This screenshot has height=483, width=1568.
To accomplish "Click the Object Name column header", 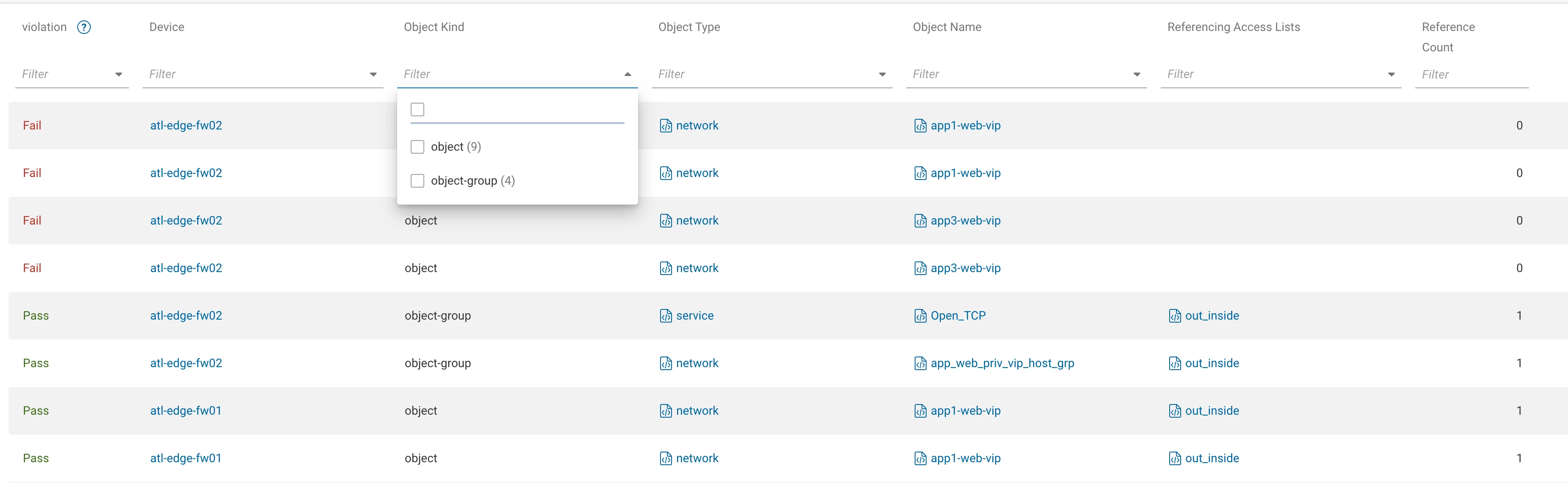I will click(946, 27).
